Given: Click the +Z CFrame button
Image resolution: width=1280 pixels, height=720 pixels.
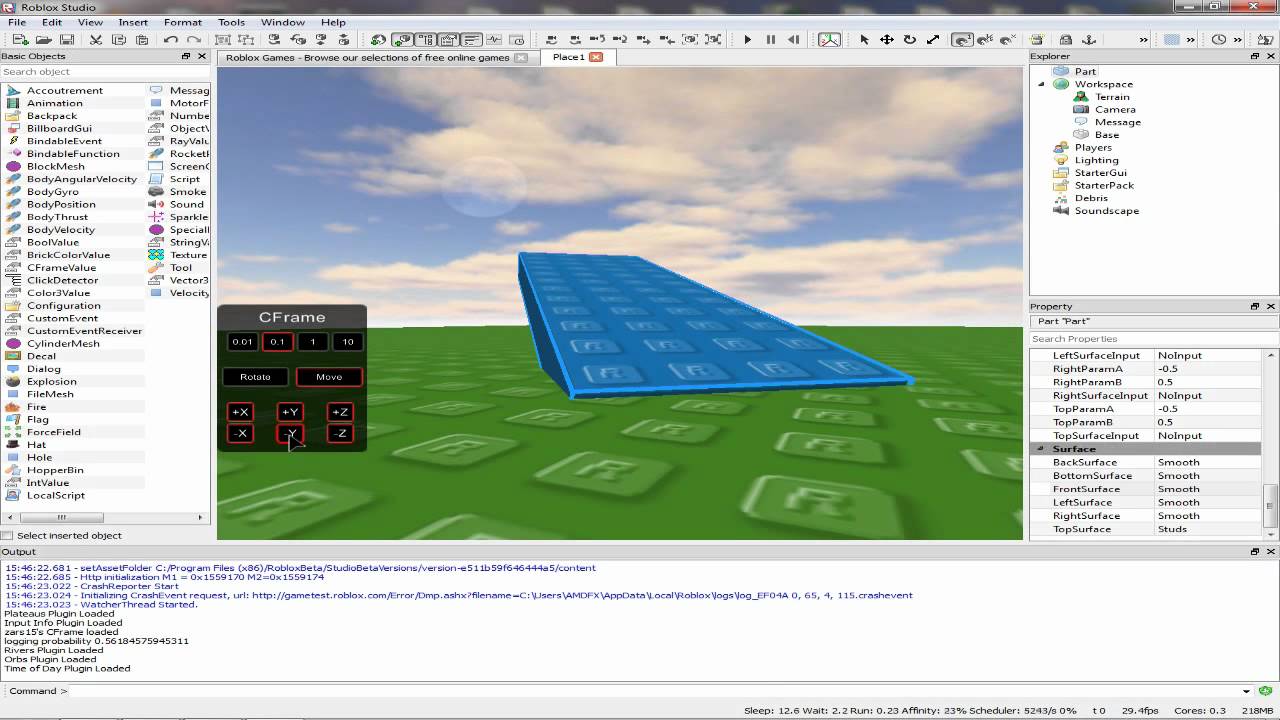Looking at the screenshot, I should pos(340,412).
